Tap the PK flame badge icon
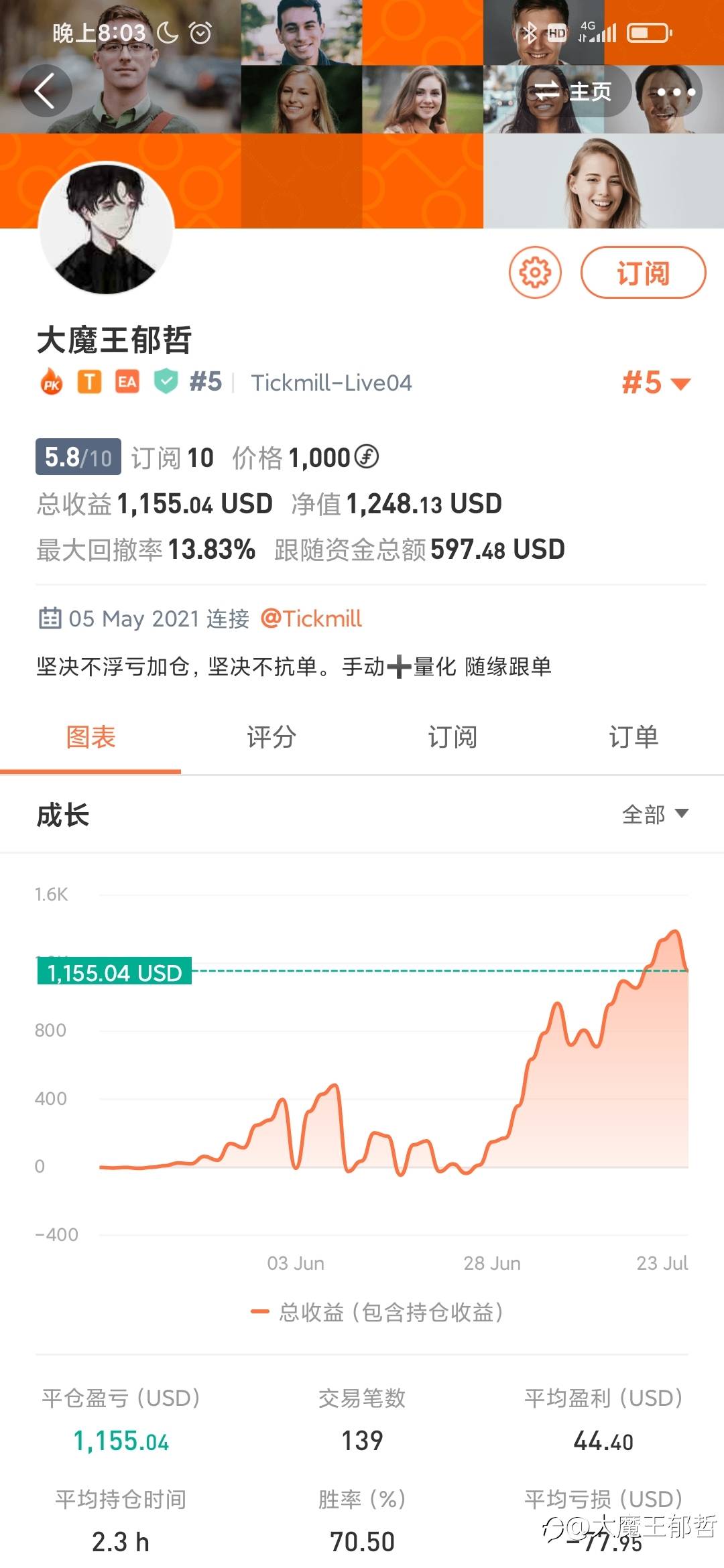The height and width of the screenshot is (1568, 724). [x=52, y=383]
